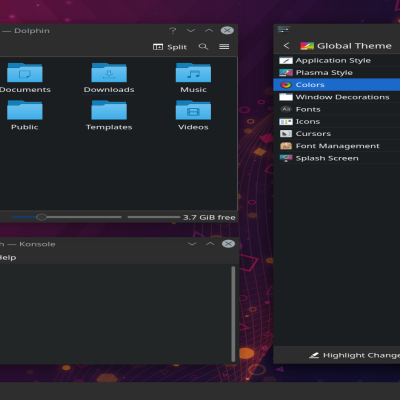Click the Konsole vertical scrollbar
The height and width of the screenshot is (400, 400).
(233, 314)
